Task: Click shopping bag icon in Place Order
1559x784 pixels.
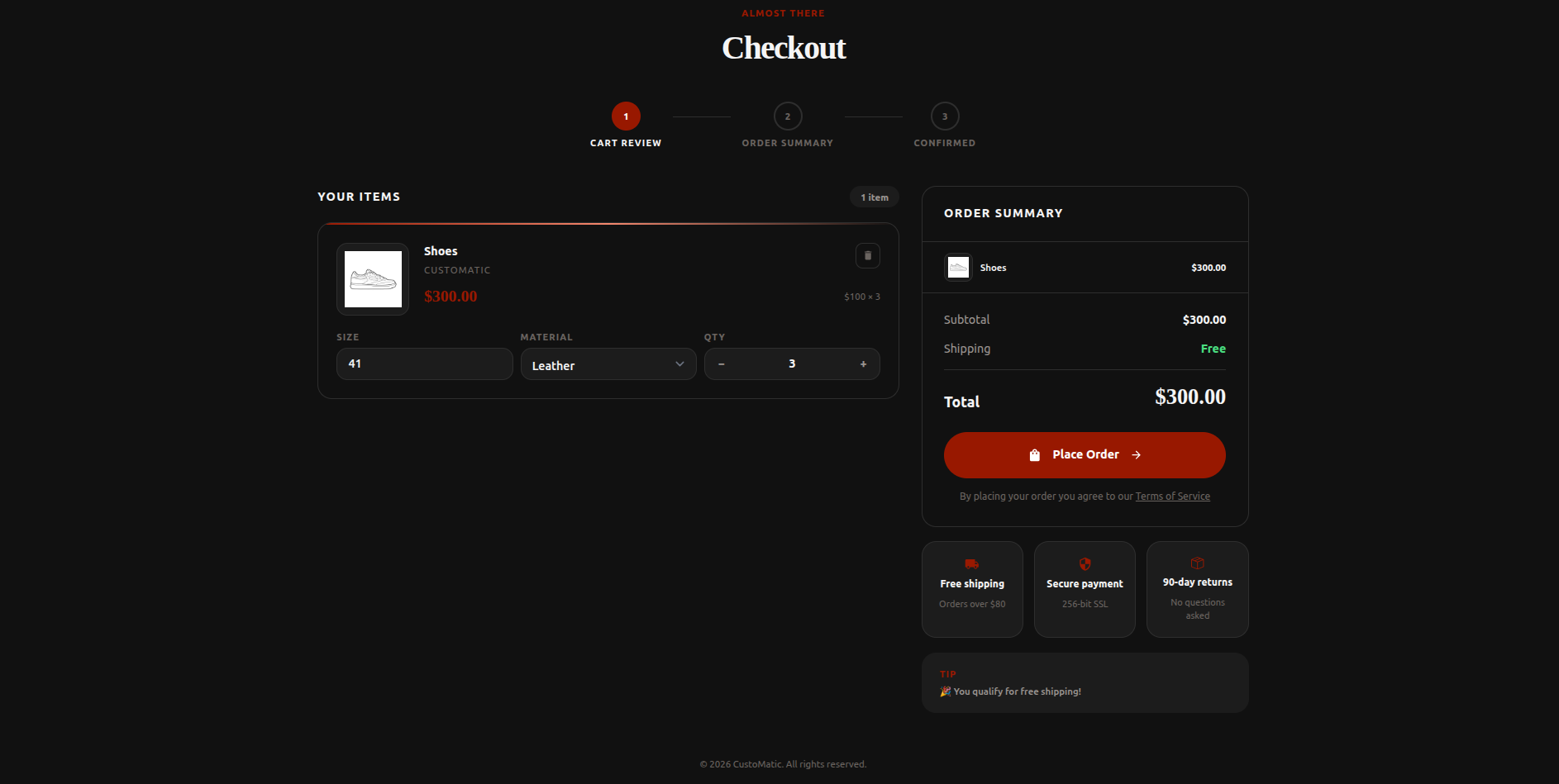Action: click(1034, 455)
